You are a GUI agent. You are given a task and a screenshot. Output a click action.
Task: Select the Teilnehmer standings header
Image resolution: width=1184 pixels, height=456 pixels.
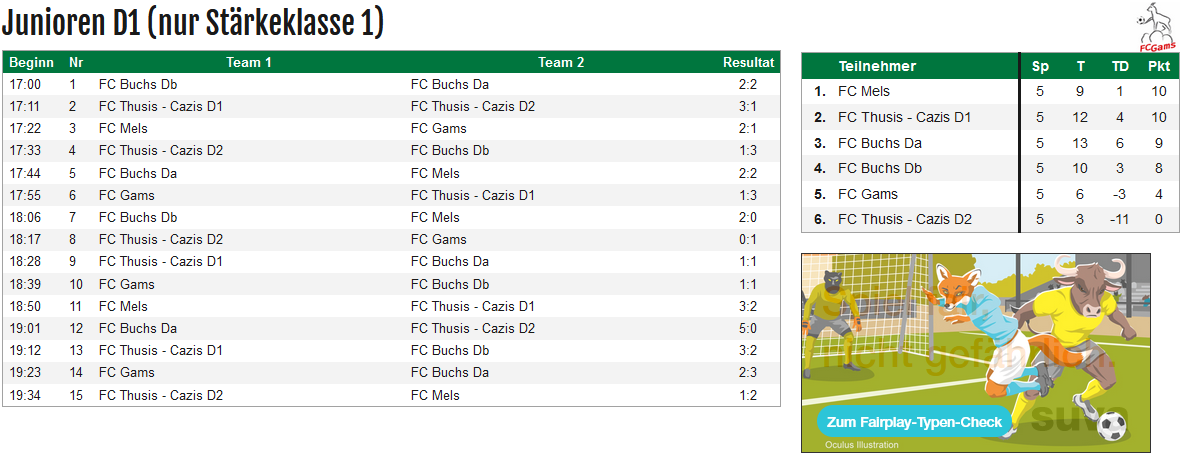pos(877,66)
